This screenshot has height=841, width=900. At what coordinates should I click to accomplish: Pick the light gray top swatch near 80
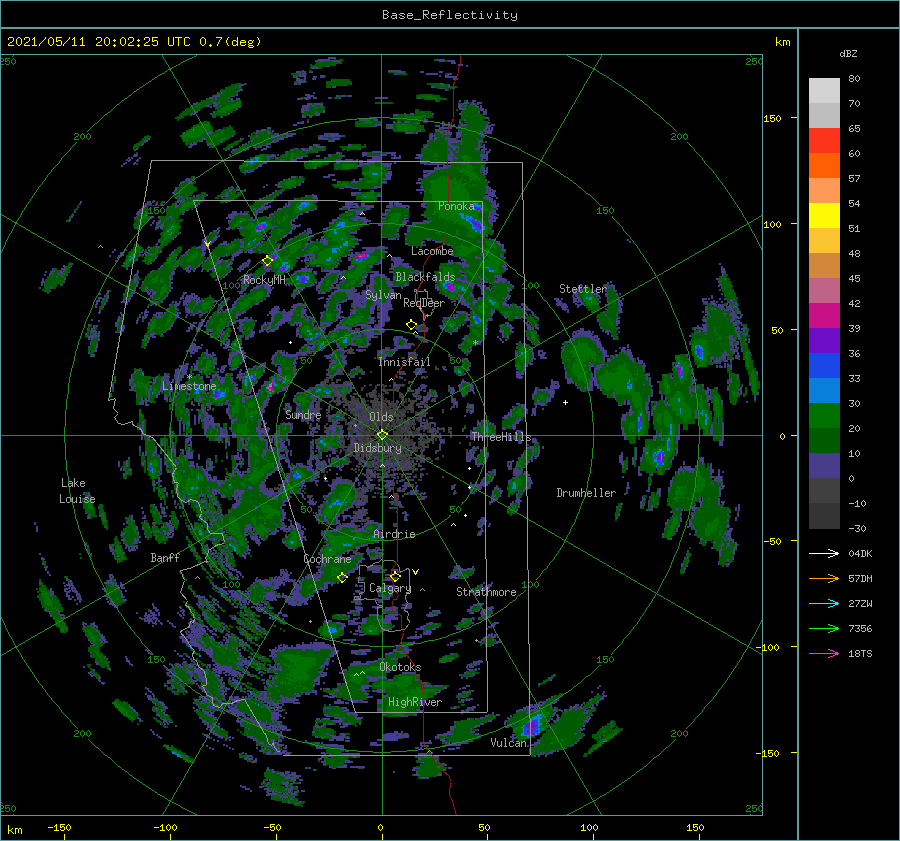click(824, 91)
